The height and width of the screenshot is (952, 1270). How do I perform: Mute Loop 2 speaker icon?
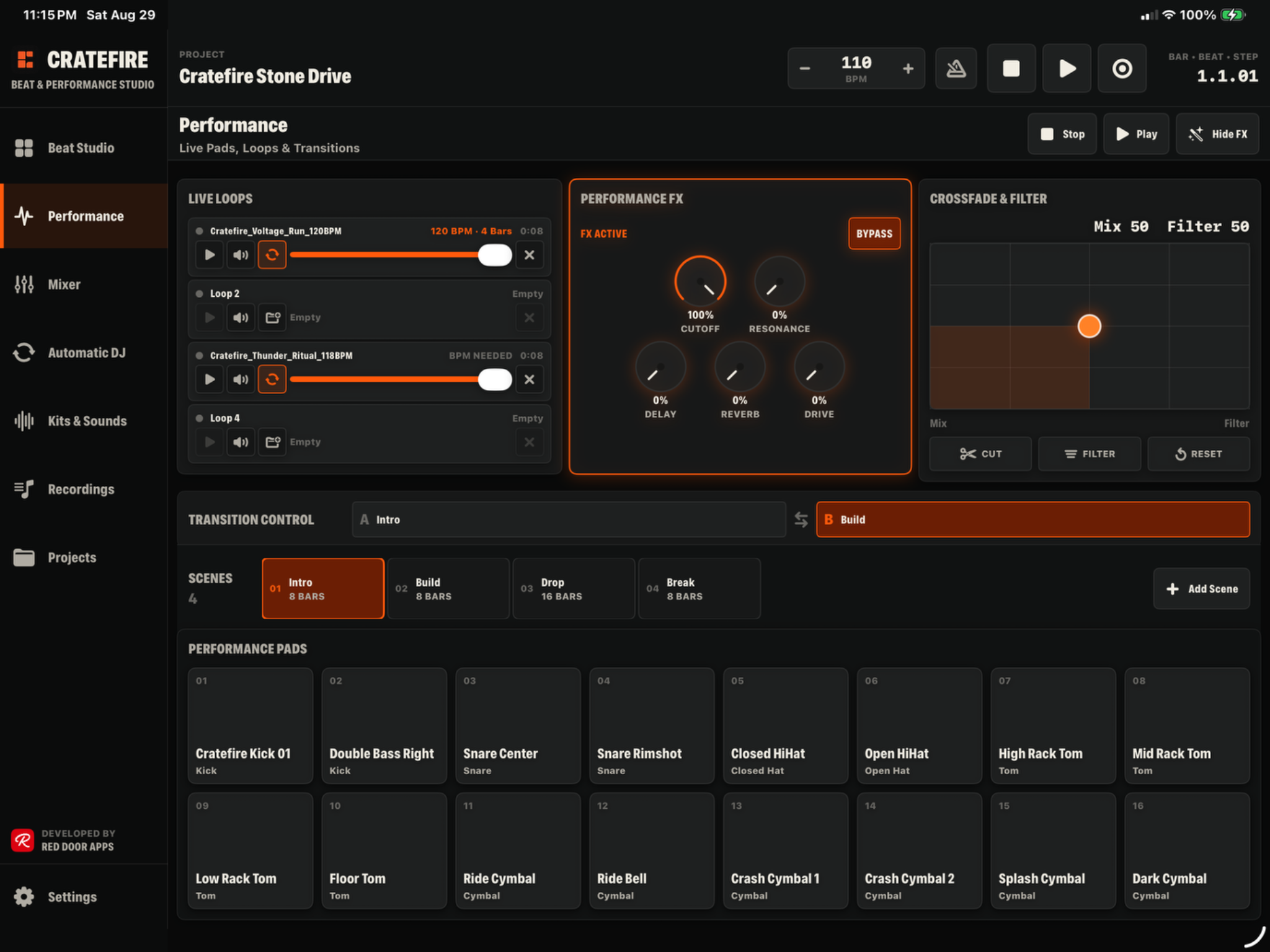coord(241,317)
